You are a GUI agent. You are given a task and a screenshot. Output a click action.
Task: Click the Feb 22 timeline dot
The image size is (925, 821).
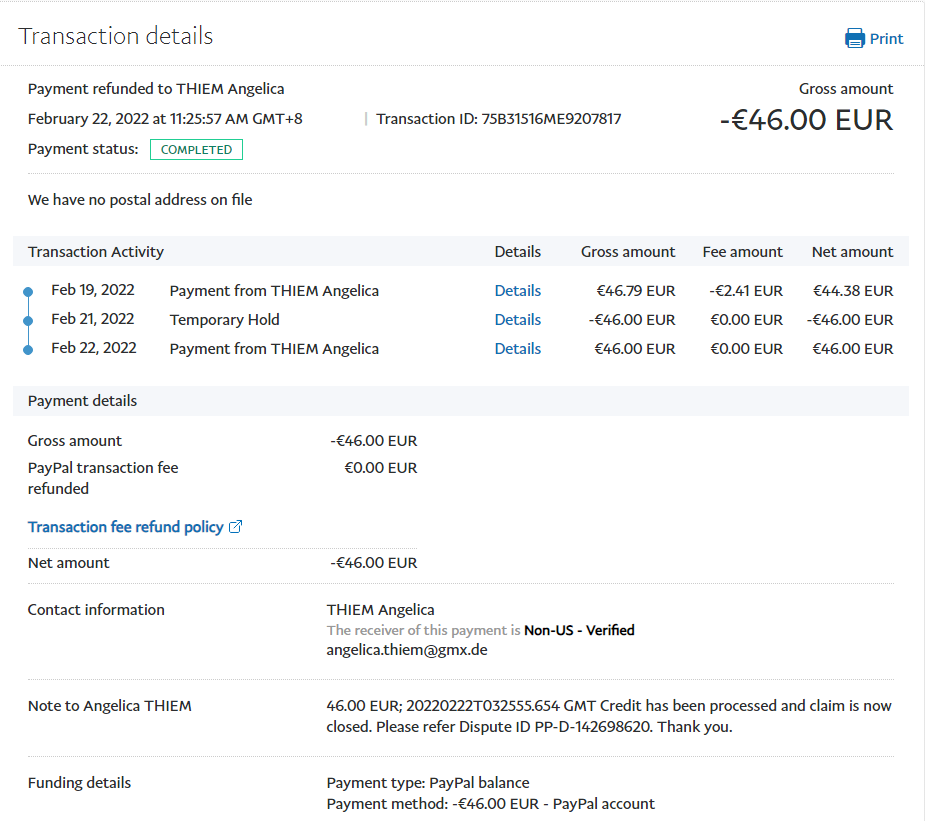point(28,350)
